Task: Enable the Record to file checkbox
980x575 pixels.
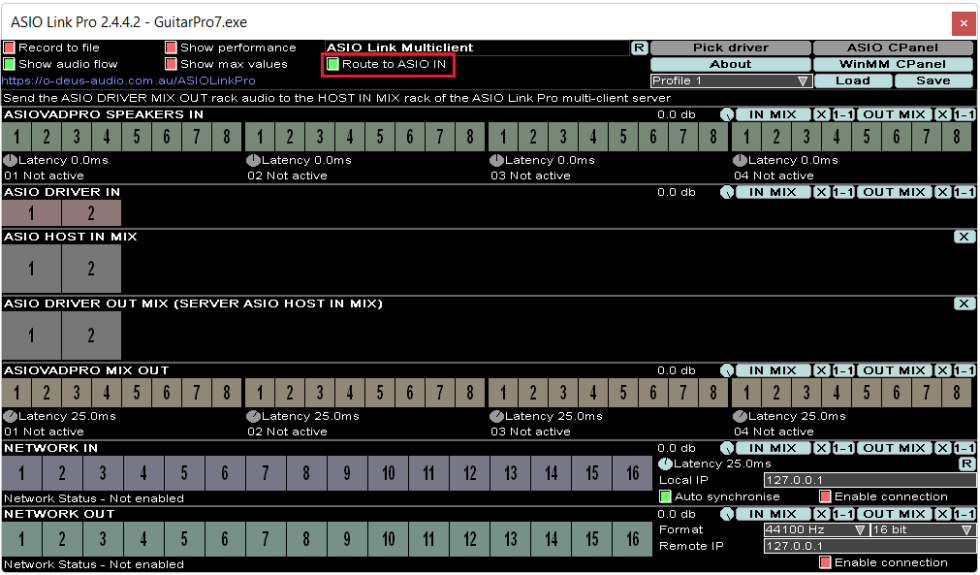Action: coord(10,48)
